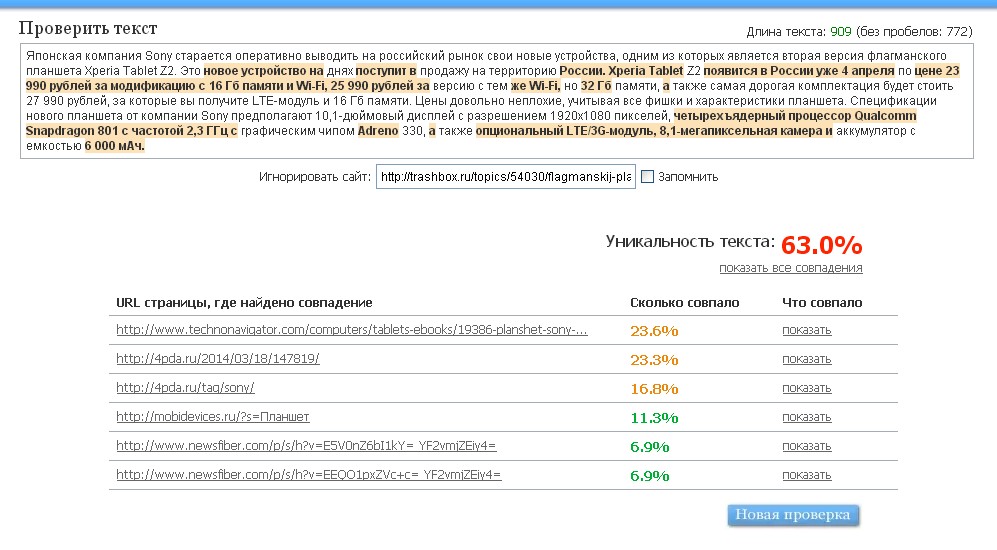The height and width of the screenshot is (550, 997).
Task: Click показать in the 23.3% row
Action: pos(806,359)
